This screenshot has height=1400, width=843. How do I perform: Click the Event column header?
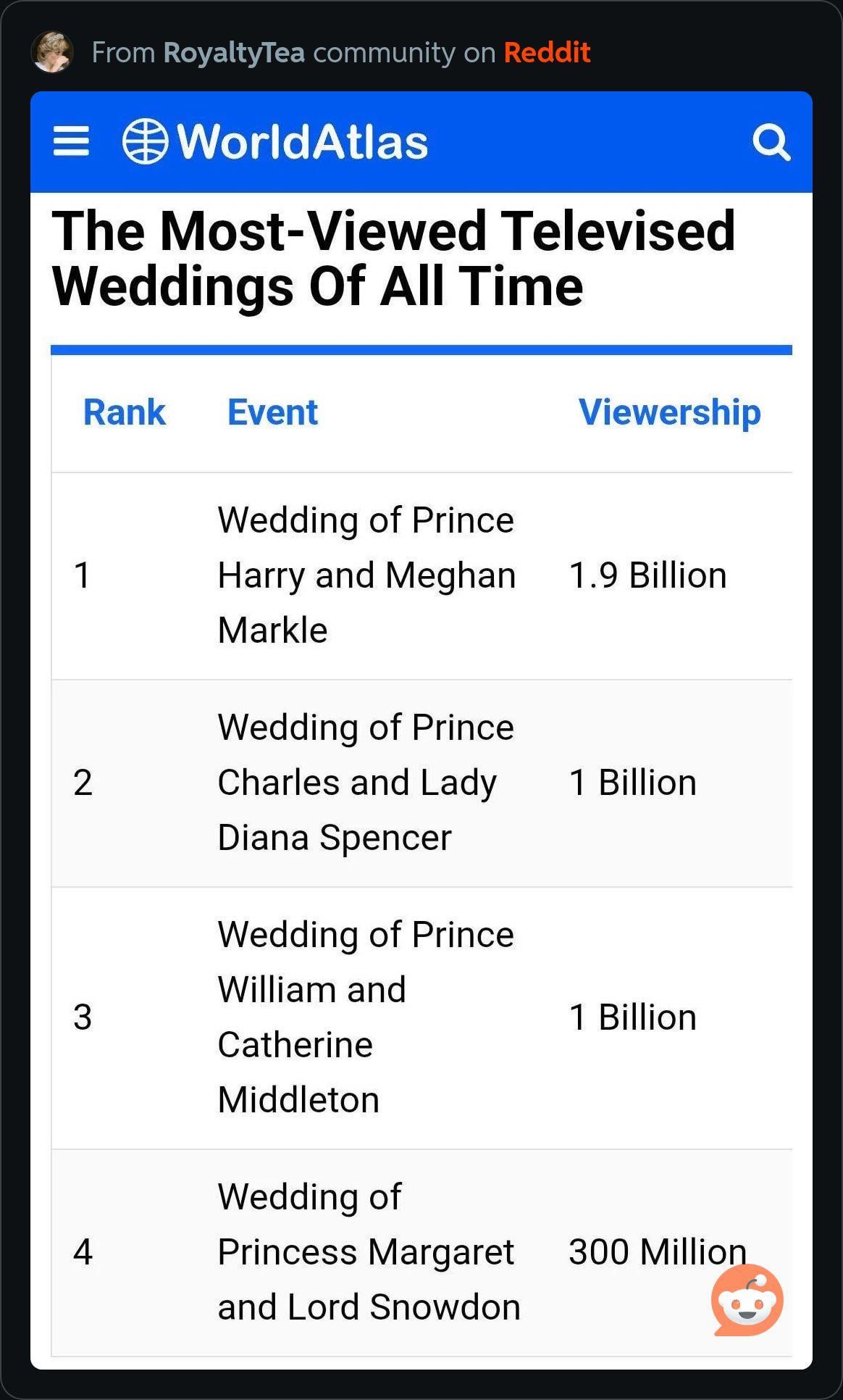click(272, 412)
